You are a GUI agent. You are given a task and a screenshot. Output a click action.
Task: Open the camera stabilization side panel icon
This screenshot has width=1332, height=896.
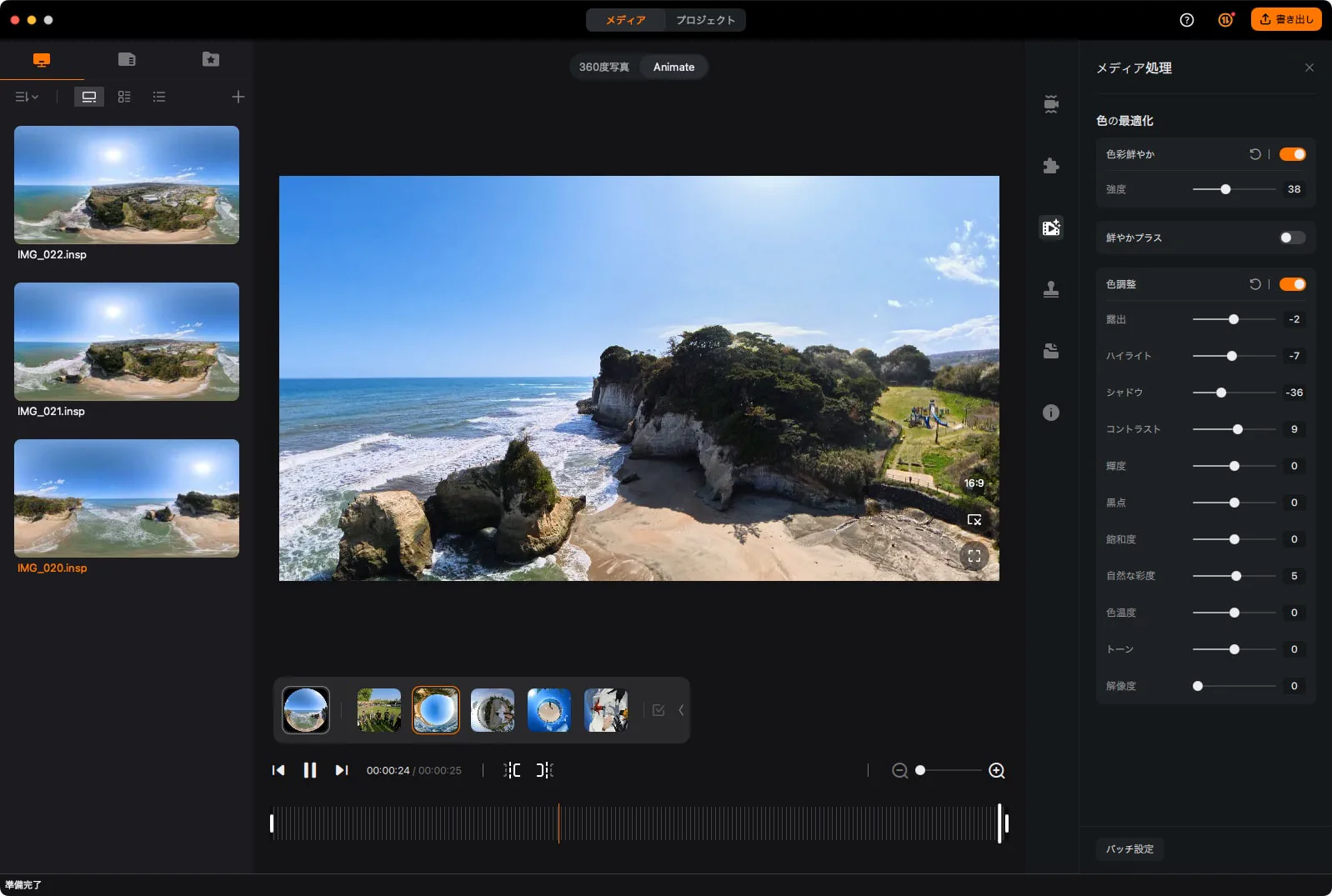point(1051,104)
